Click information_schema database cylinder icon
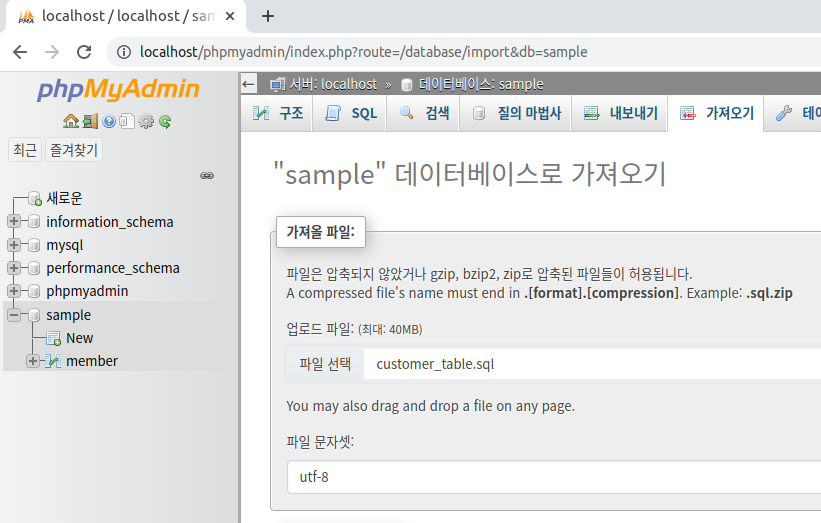 point(34,221)
